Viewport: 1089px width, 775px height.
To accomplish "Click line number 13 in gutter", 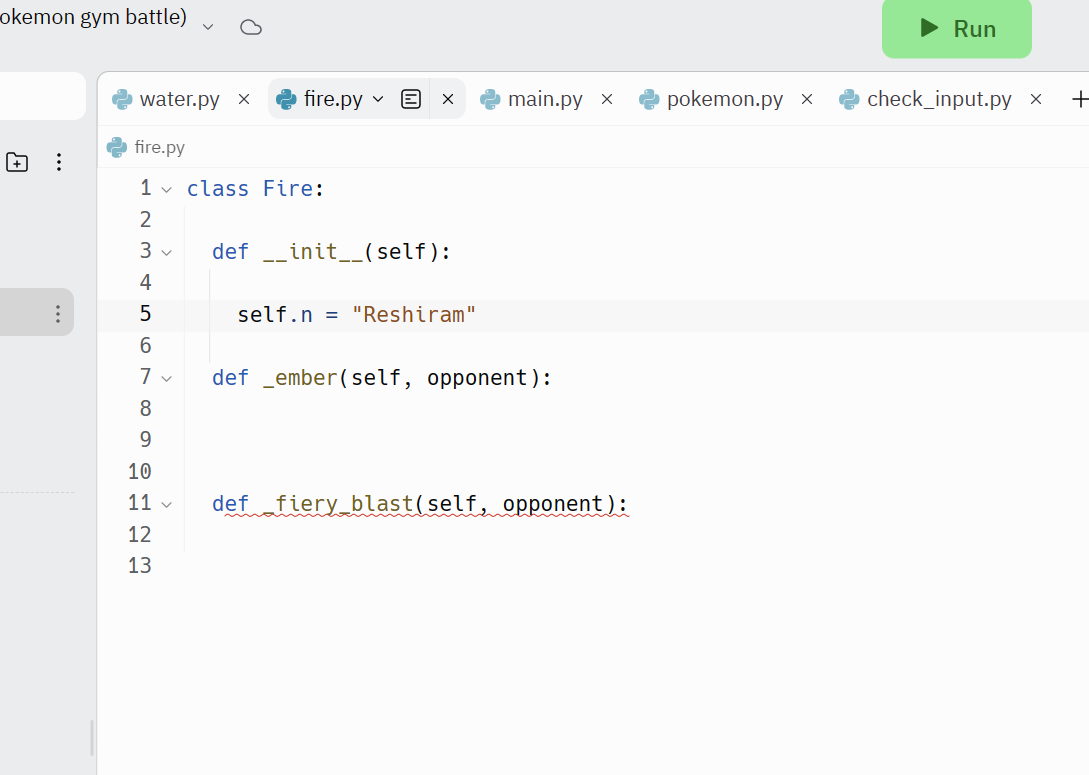I will (x=140, y=565).
